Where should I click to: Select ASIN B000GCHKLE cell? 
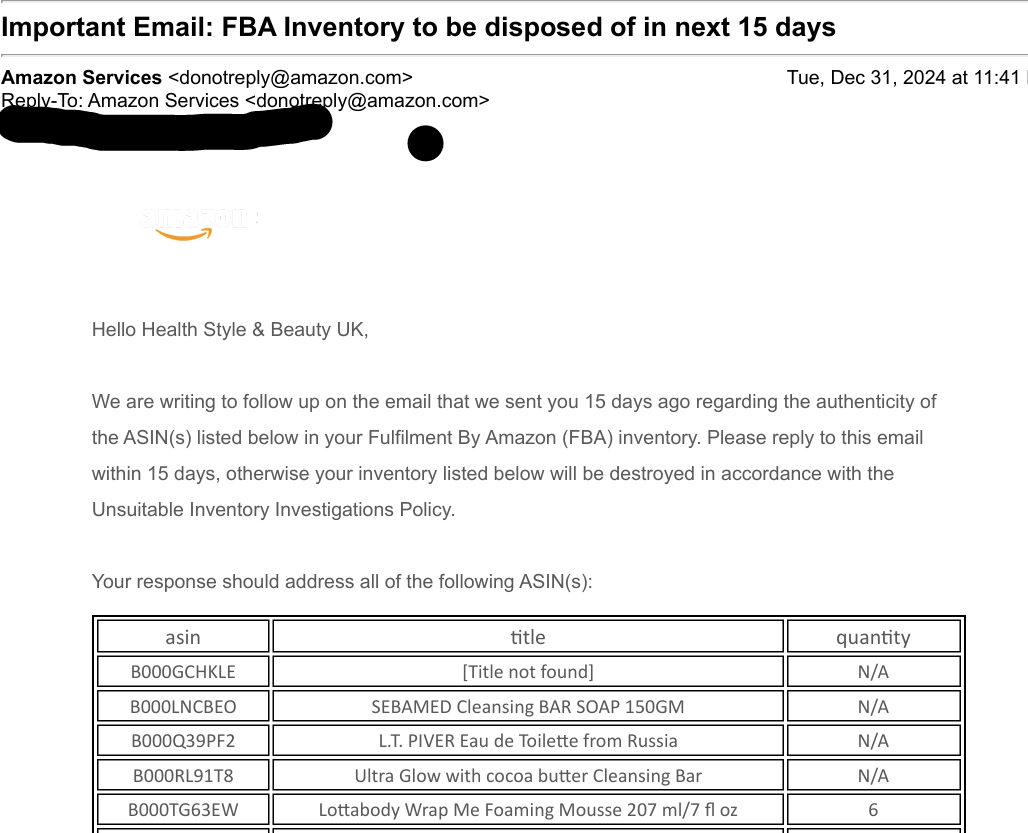point(183,672)
